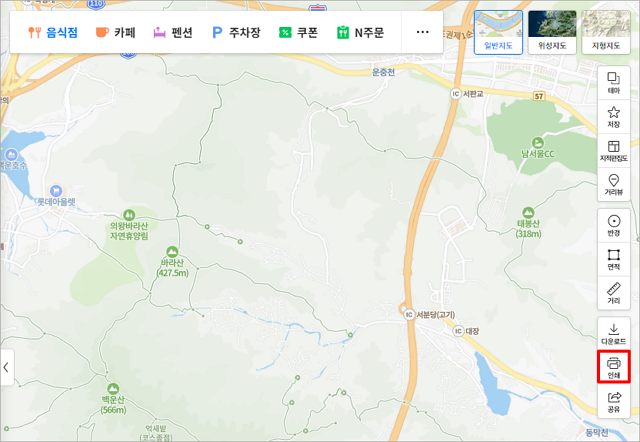Click the N주문 order filter button
Screen dimensions: 640x442
tap(361, 32)
